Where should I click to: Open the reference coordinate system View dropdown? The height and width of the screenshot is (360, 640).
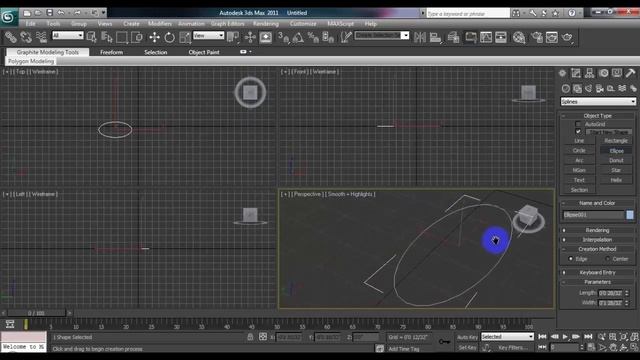click(x=209, y=36)
